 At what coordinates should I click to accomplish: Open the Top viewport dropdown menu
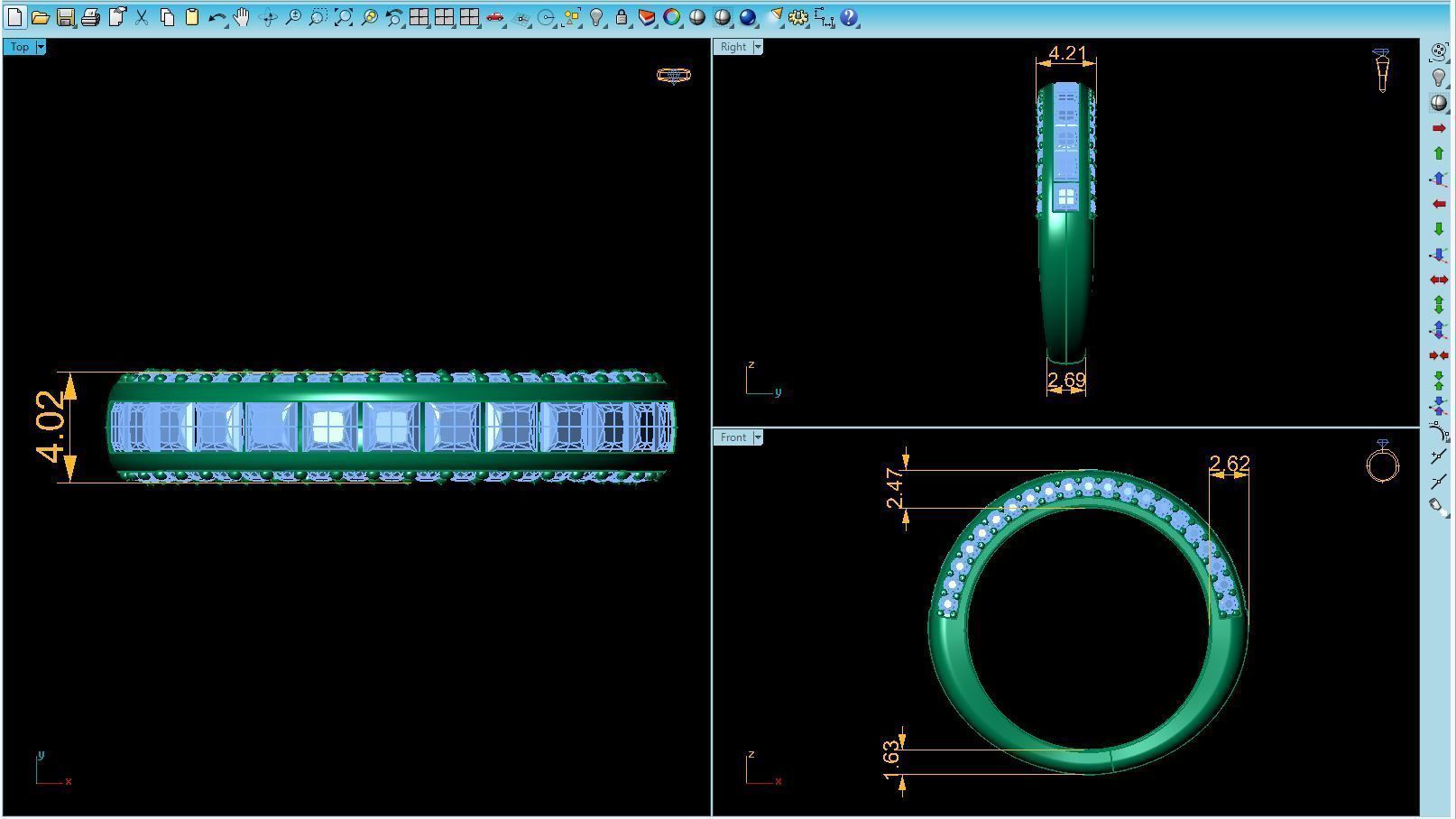(41, 47)
